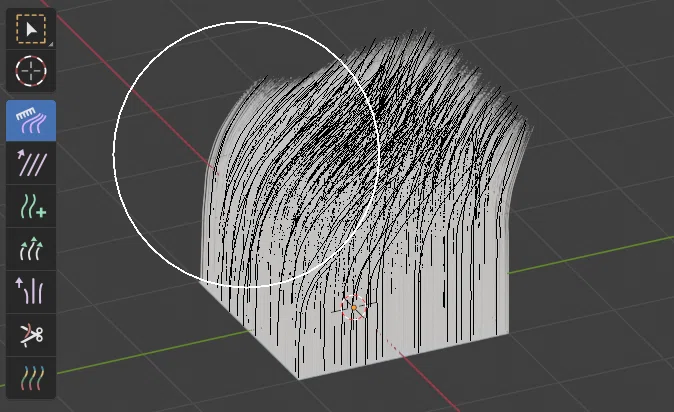Choose the Puff hair tool
The width and height of the screenshot is (674, 412).
[31, 292]
